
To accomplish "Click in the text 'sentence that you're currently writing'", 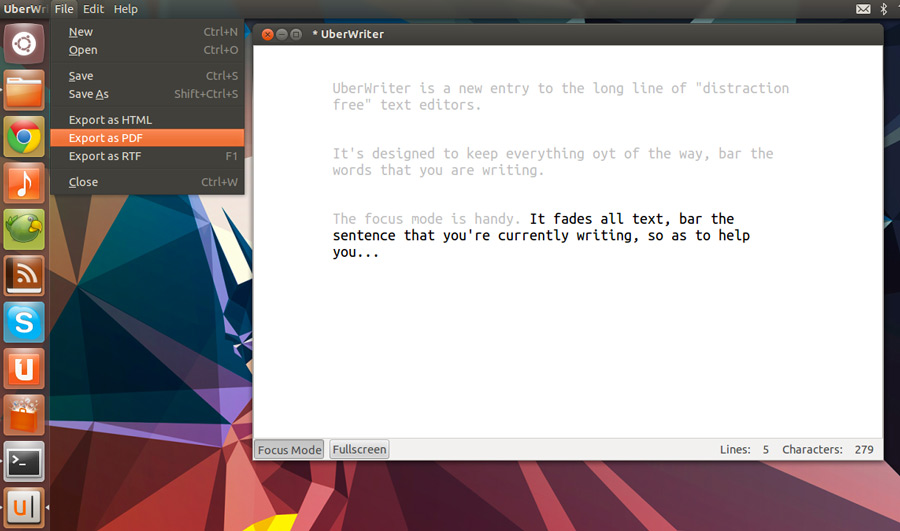I will point(484,235).
